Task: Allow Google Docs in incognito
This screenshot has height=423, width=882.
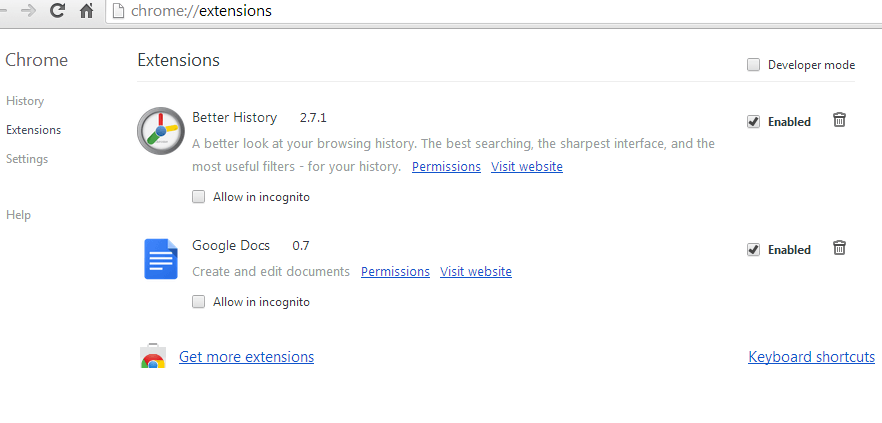Action: (x=199, y=302)
